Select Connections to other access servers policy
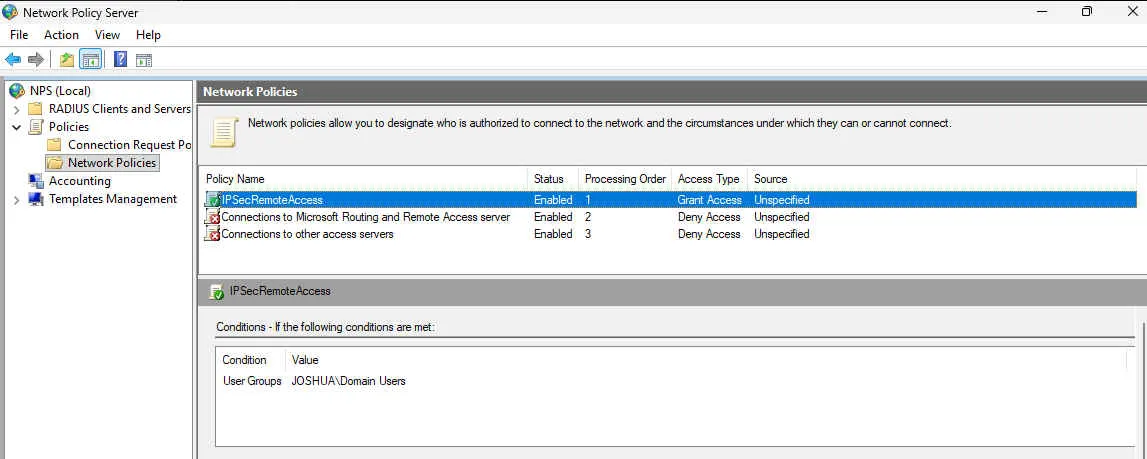 click(x=307, y=234)
